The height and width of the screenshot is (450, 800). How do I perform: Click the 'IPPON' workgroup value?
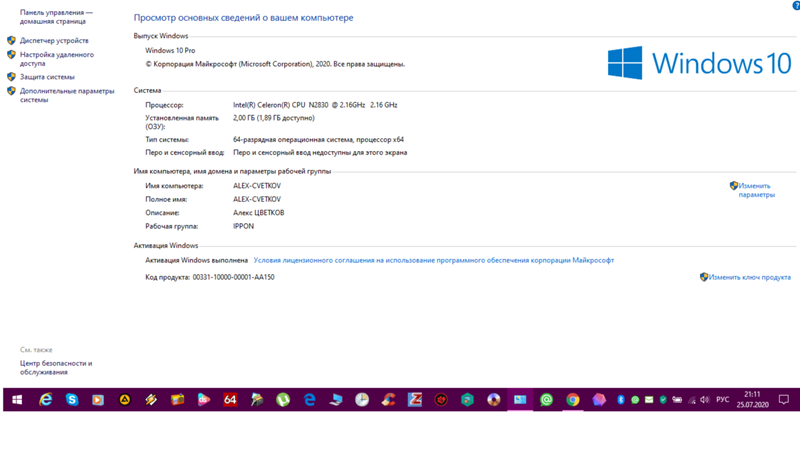click(x=243, y=227)
